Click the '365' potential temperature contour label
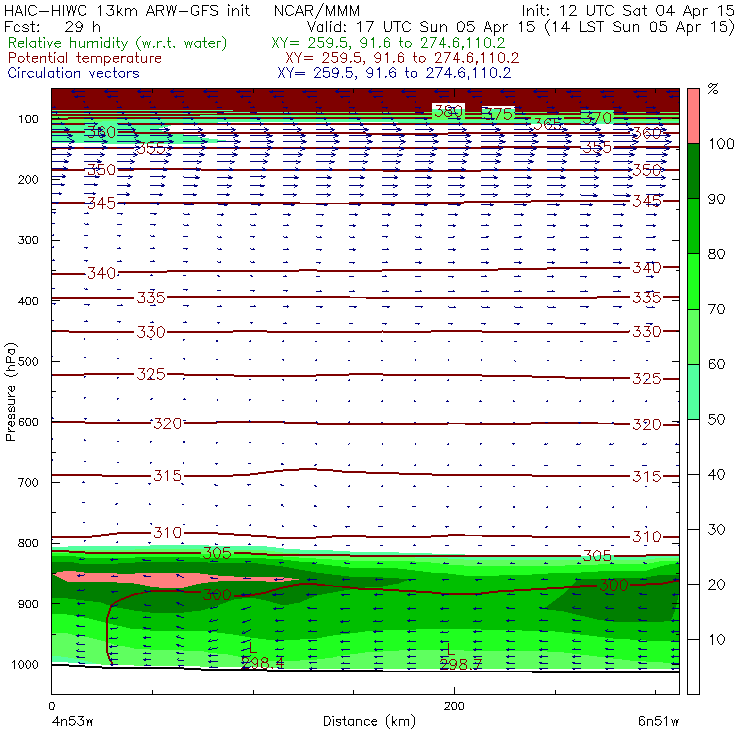The height and width of the screenshot is (740, 740). pyautogui.click(x=547, y=124)
